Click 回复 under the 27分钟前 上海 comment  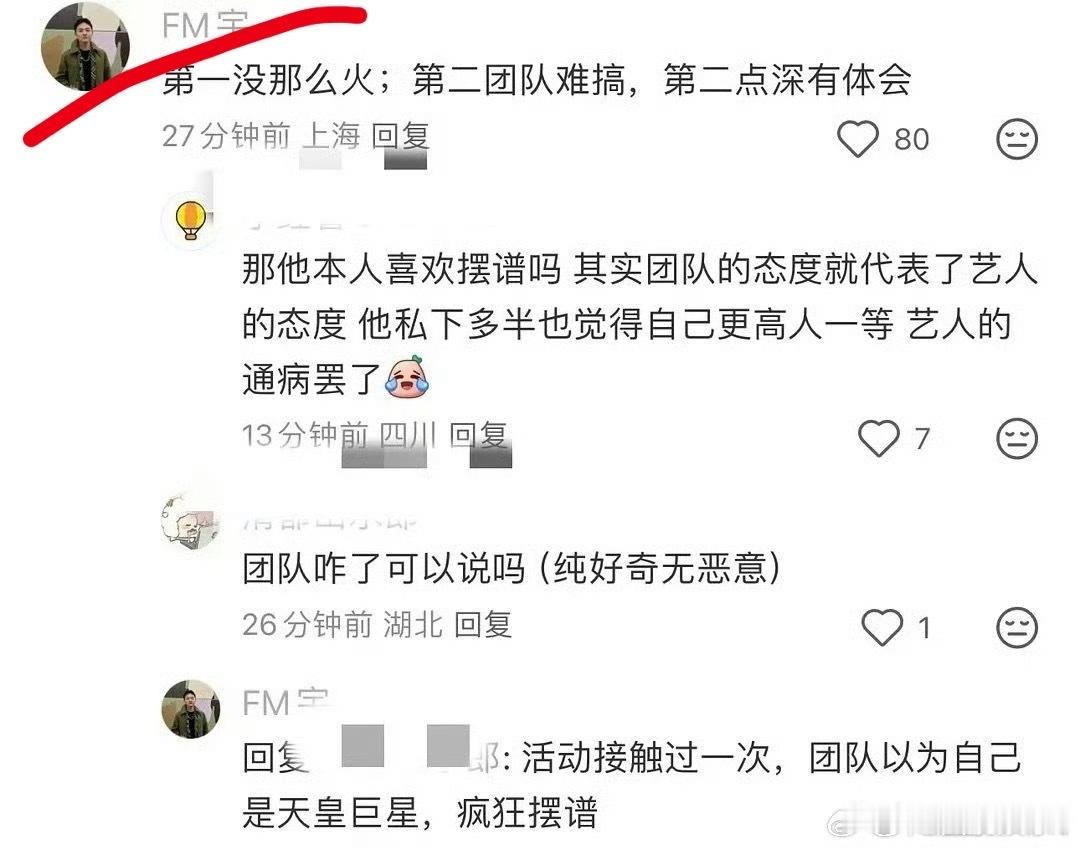401,136
